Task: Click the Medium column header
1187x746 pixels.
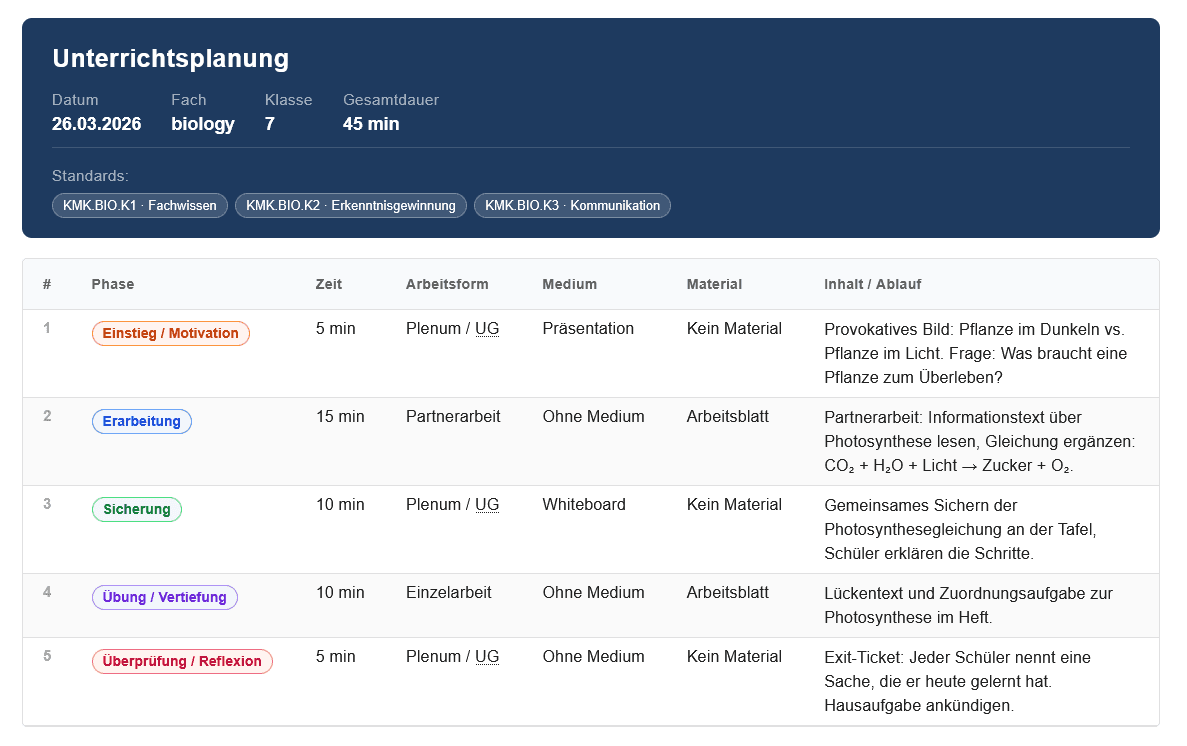Action: [x=569, y=284]
